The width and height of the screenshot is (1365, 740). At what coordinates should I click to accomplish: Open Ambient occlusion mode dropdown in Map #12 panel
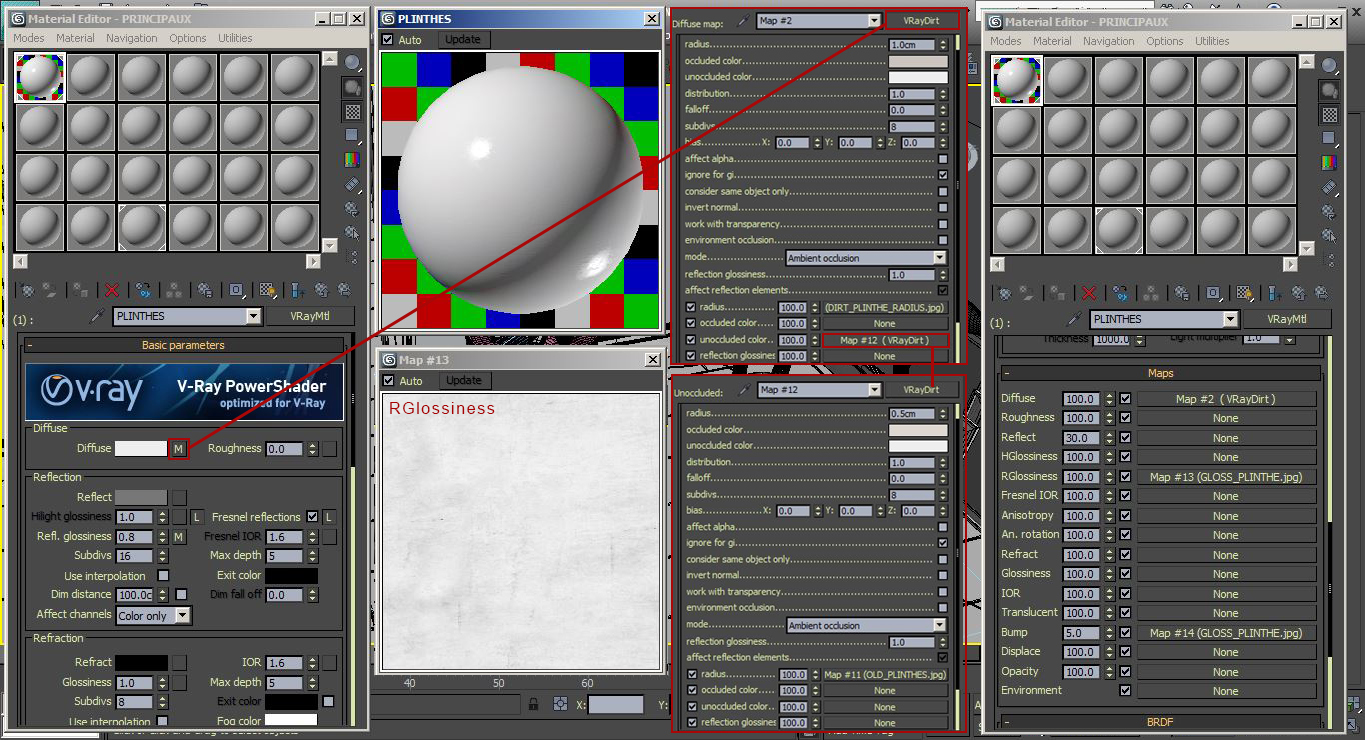pos(939,625)
